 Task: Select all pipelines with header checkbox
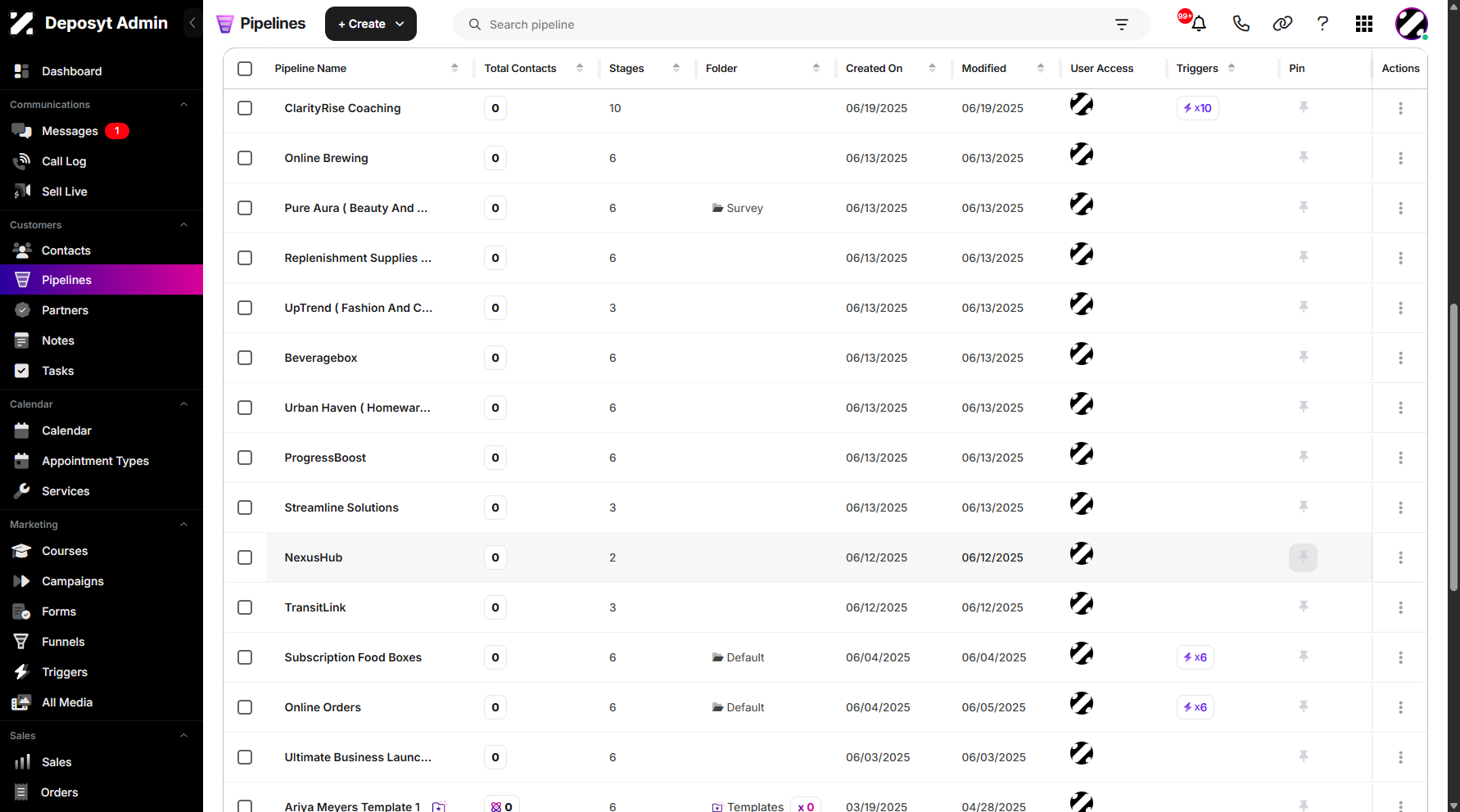(x=245, y=69)
